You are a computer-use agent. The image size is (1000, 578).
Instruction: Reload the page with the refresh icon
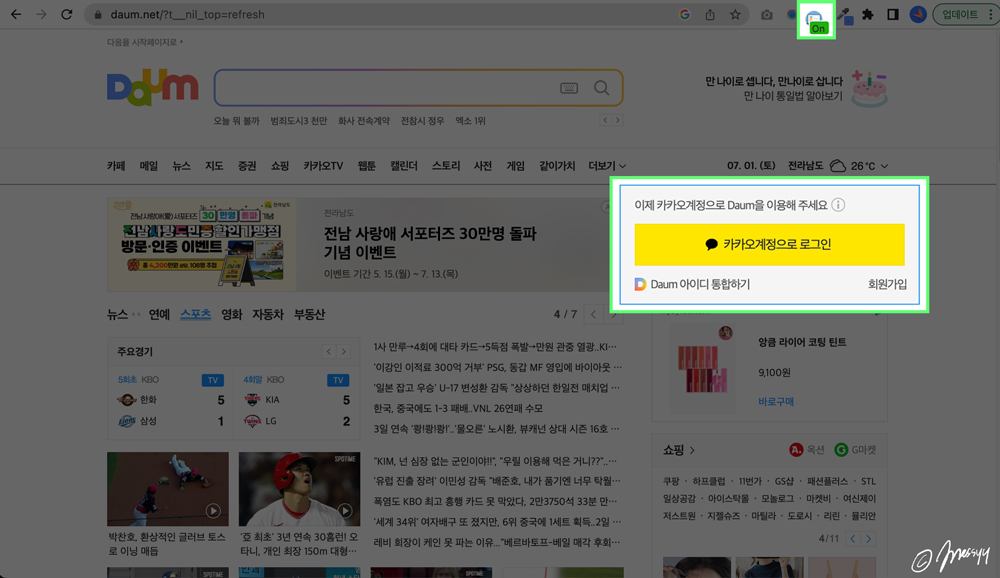(x=66, y=14)
